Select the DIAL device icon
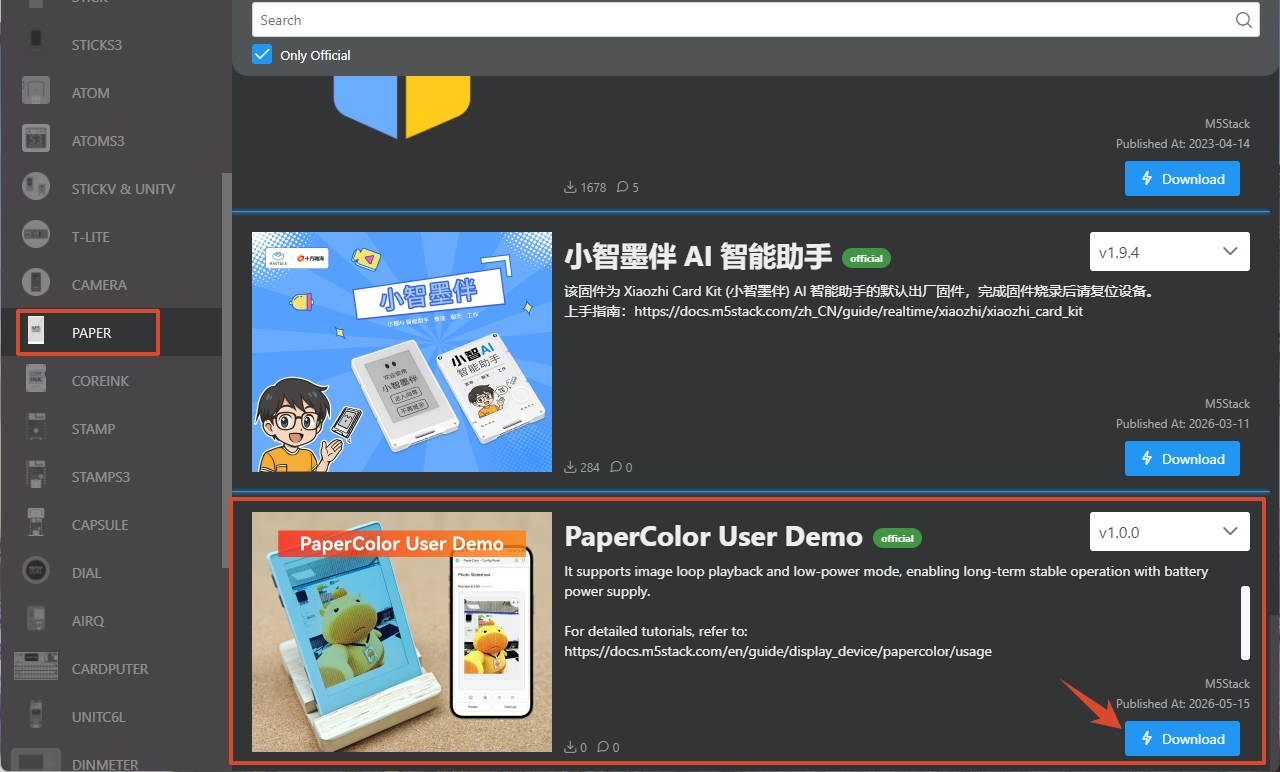This screenshot has height=772, width=1280. (x=36, y=572)
